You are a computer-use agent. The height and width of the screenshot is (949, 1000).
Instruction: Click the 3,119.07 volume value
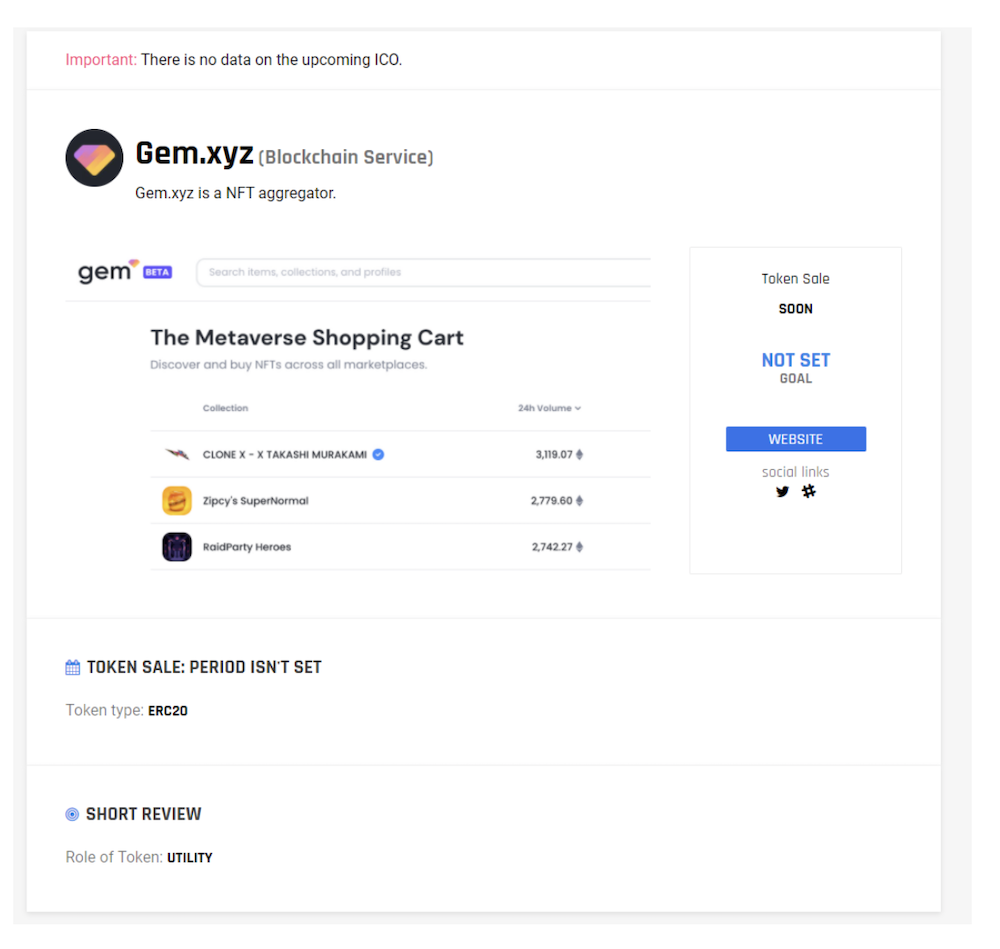554,454
